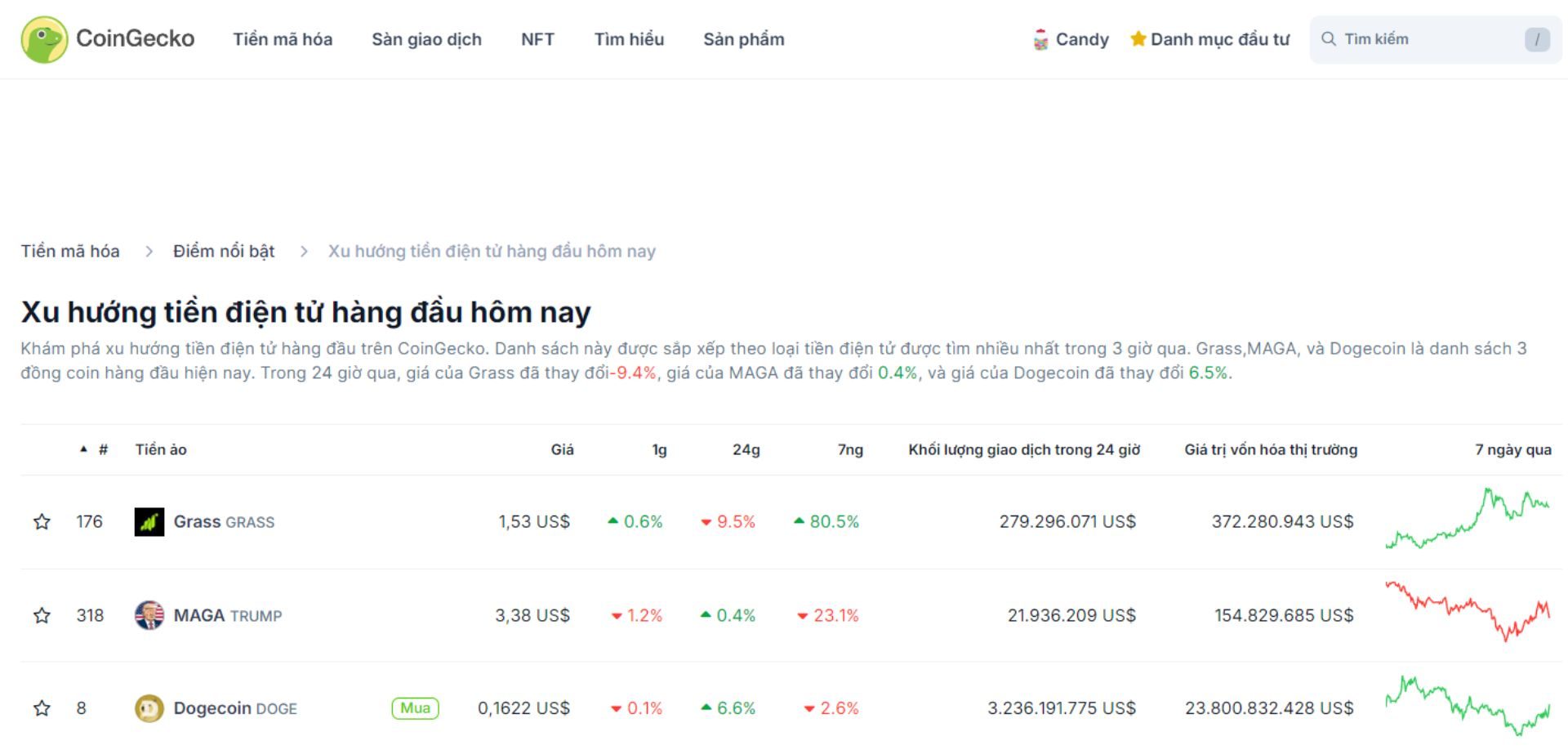Open the Điểm nổi bật breadcrumb link

[223, 251]
